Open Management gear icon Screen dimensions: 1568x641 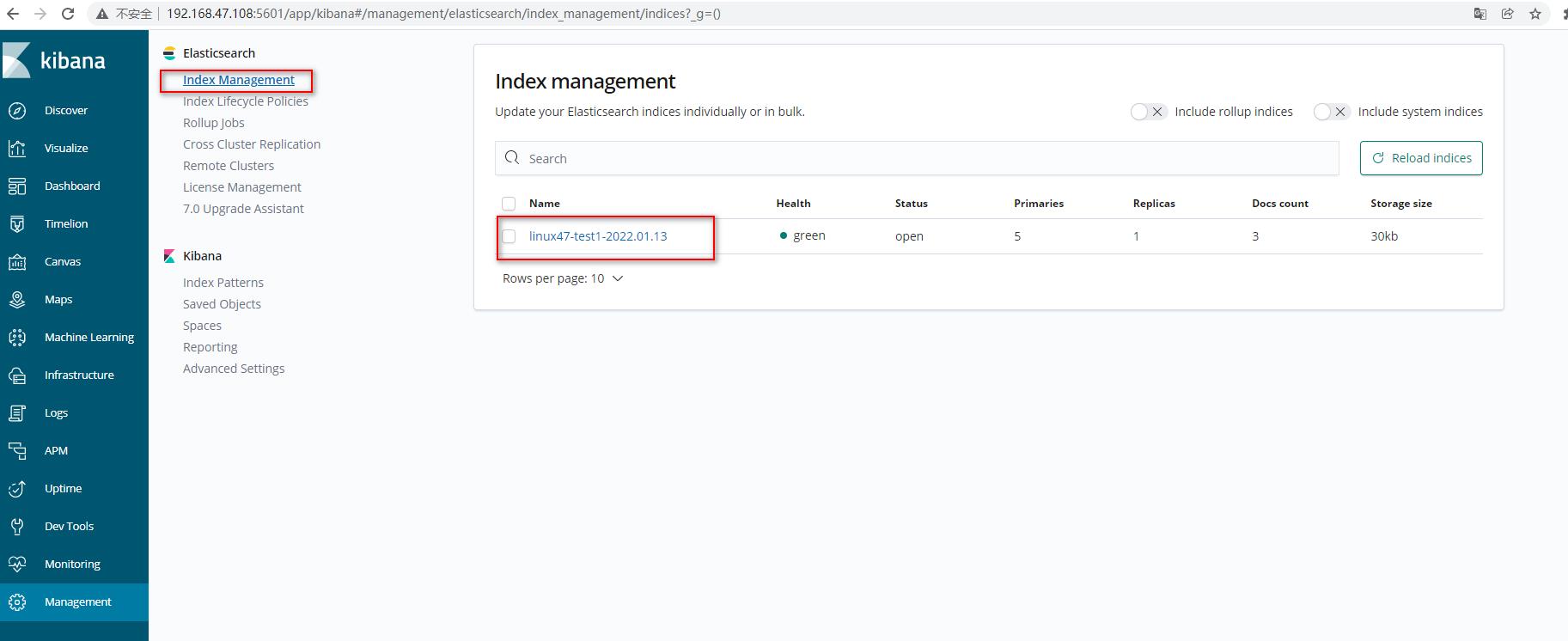click(17, 601)
